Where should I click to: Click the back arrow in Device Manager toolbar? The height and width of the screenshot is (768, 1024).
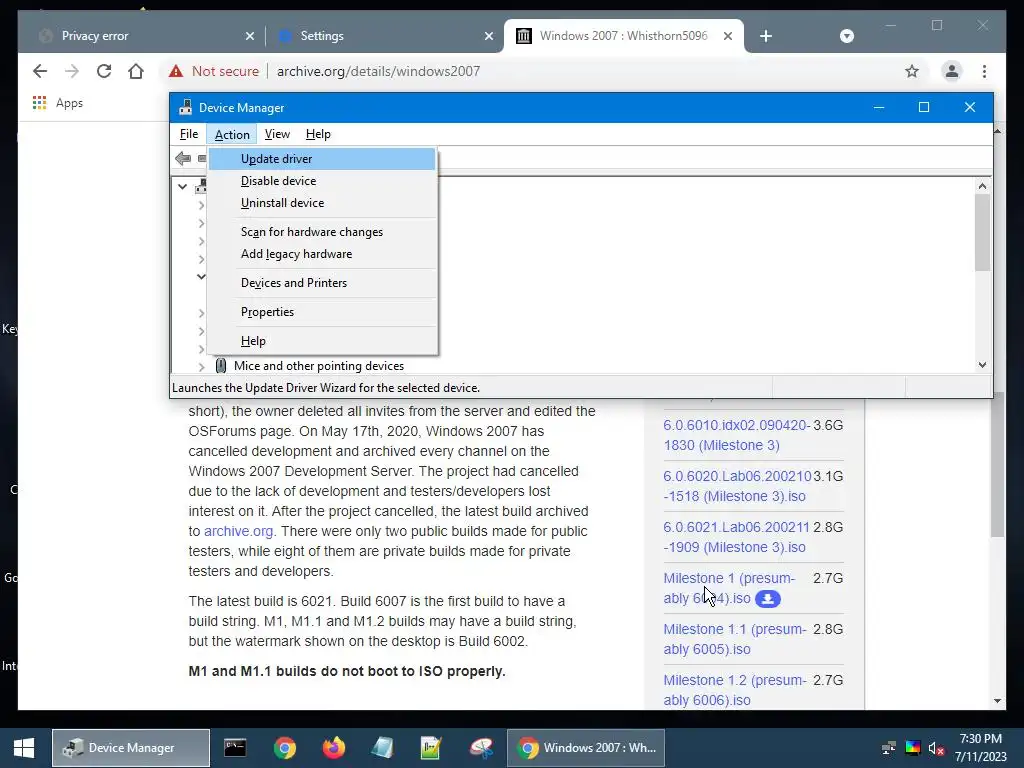click(x=183, y=158)
